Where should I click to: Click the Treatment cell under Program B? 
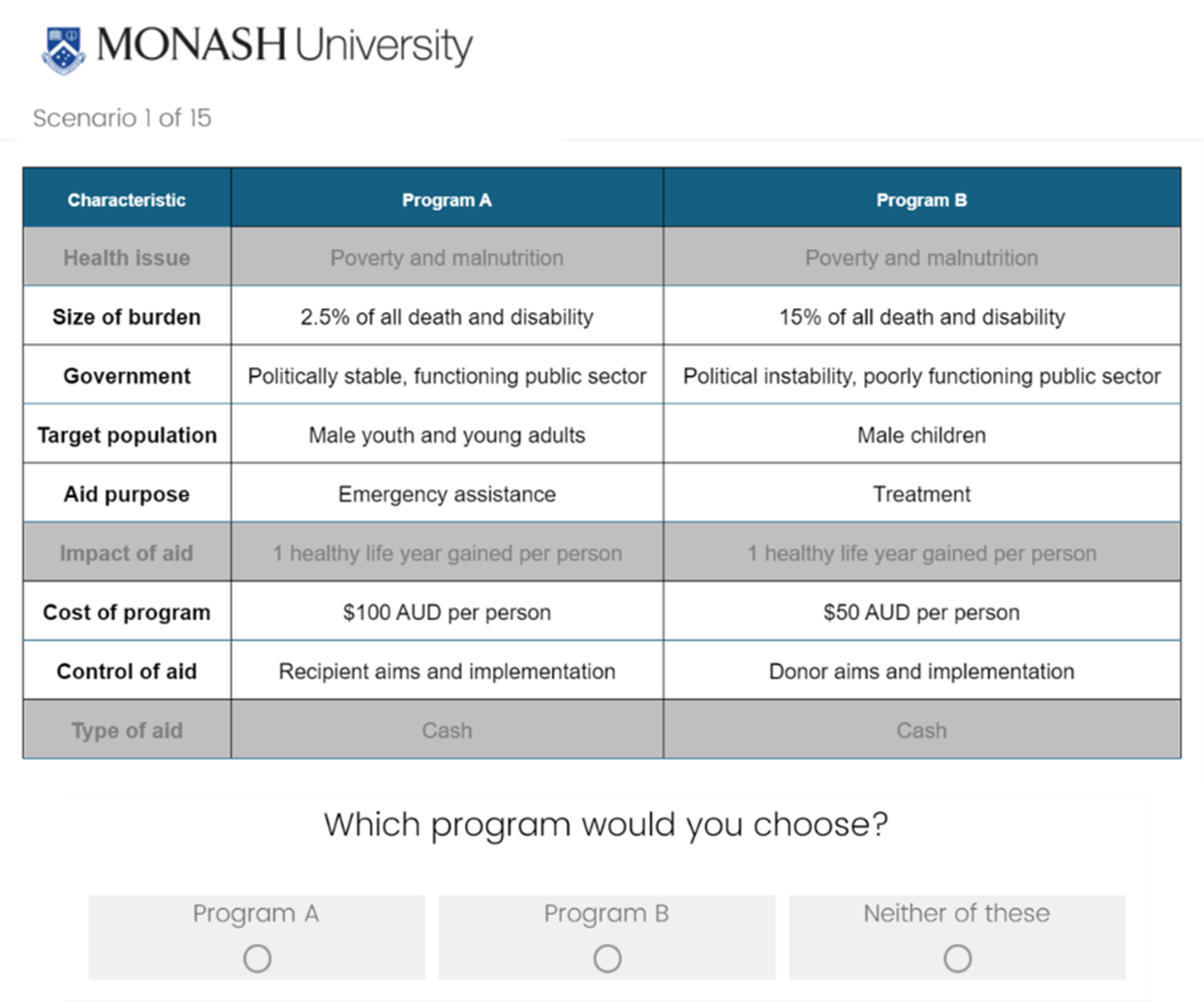[x=921, y=494]
